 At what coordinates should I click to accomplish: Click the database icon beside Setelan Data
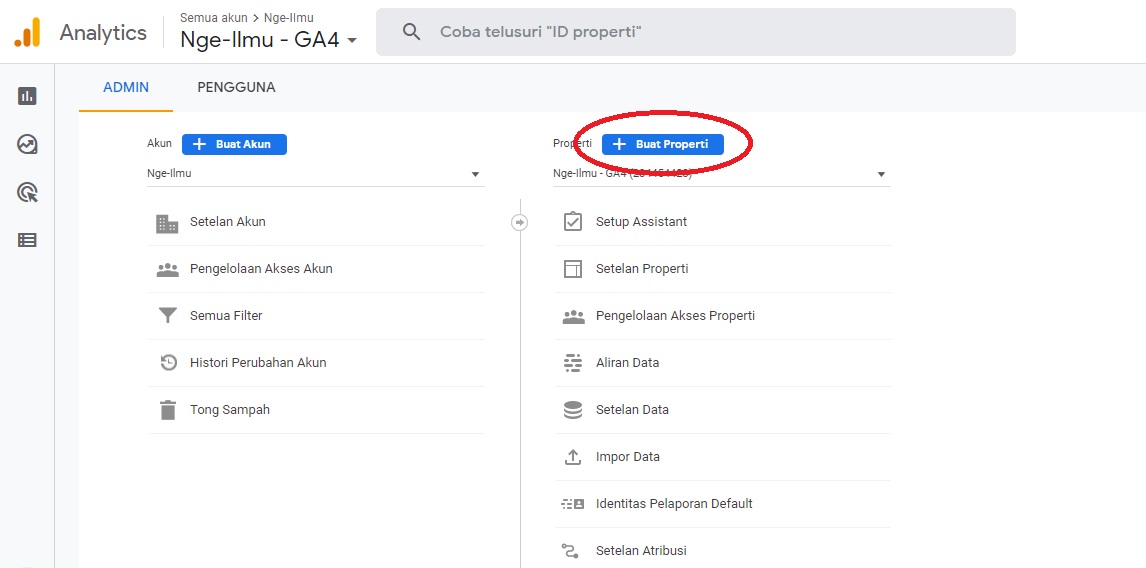pos(573,410)
